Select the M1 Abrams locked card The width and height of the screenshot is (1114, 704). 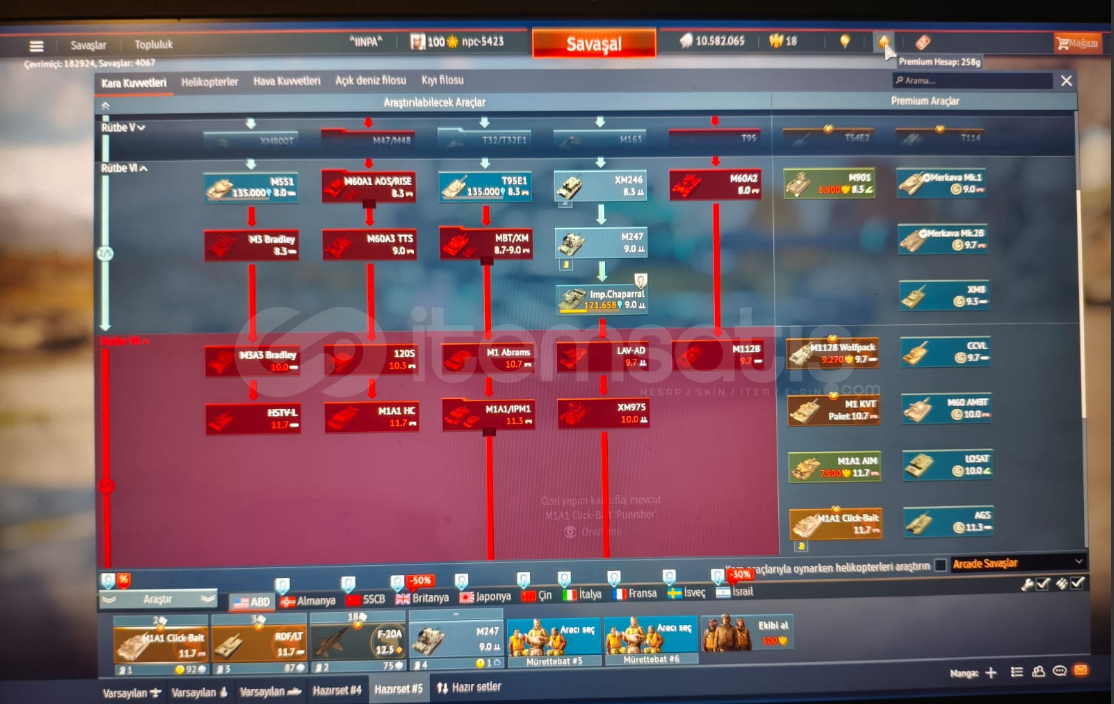488,357
